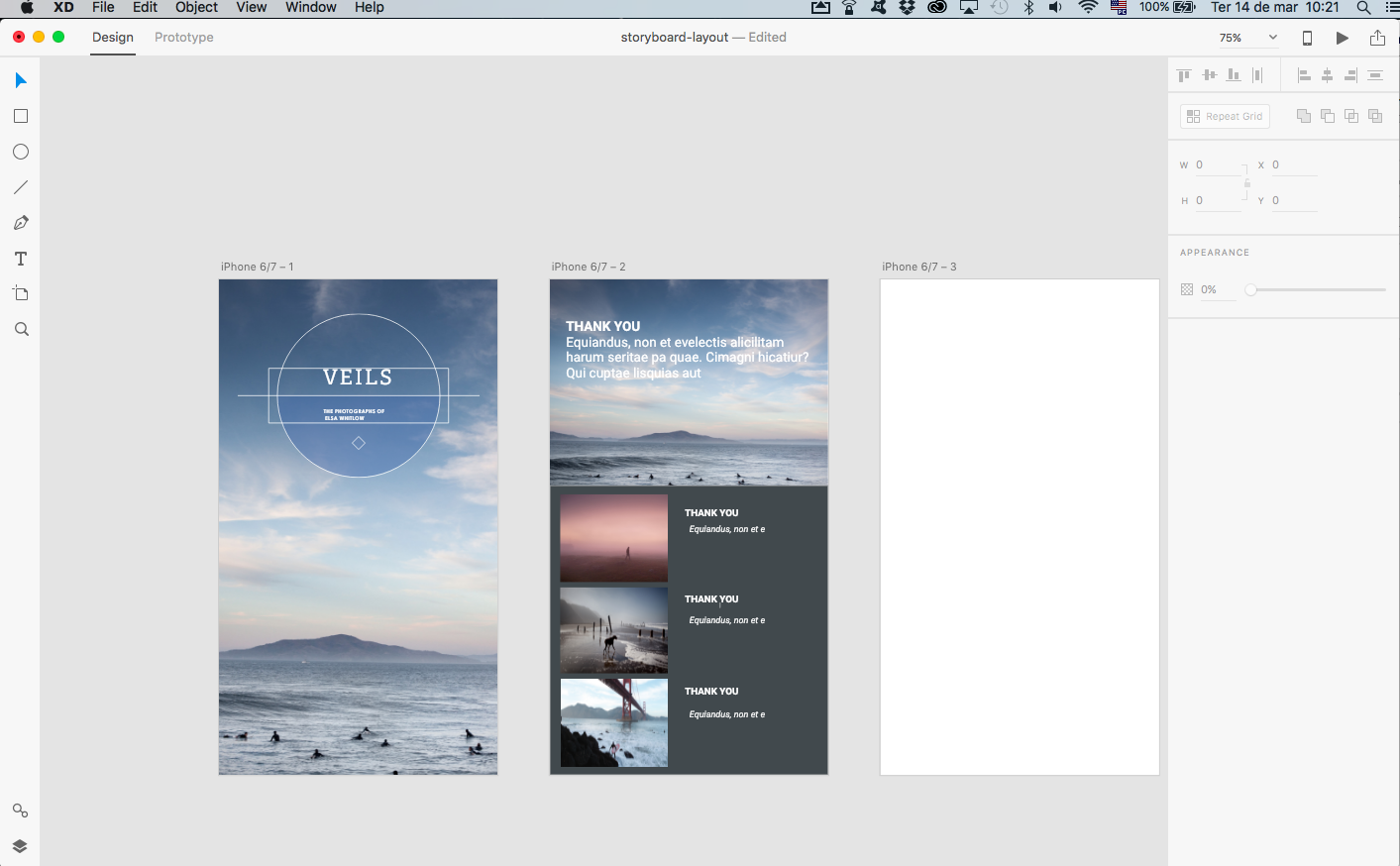Select the iPhone 6/7 – 3 artboard label
1400x866 pixels.
(919, 267)
